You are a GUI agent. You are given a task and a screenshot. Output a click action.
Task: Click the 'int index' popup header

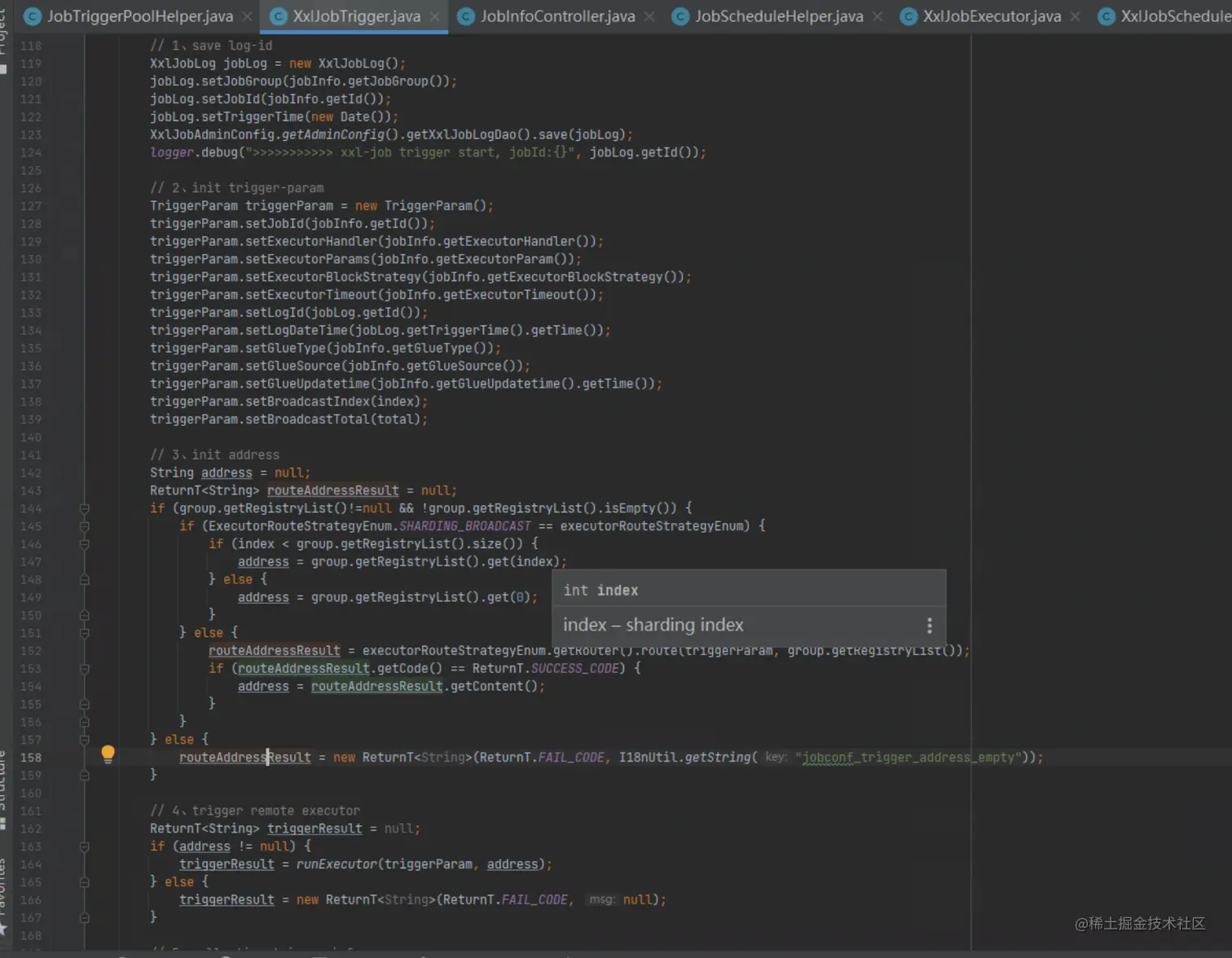pos(601,590)
